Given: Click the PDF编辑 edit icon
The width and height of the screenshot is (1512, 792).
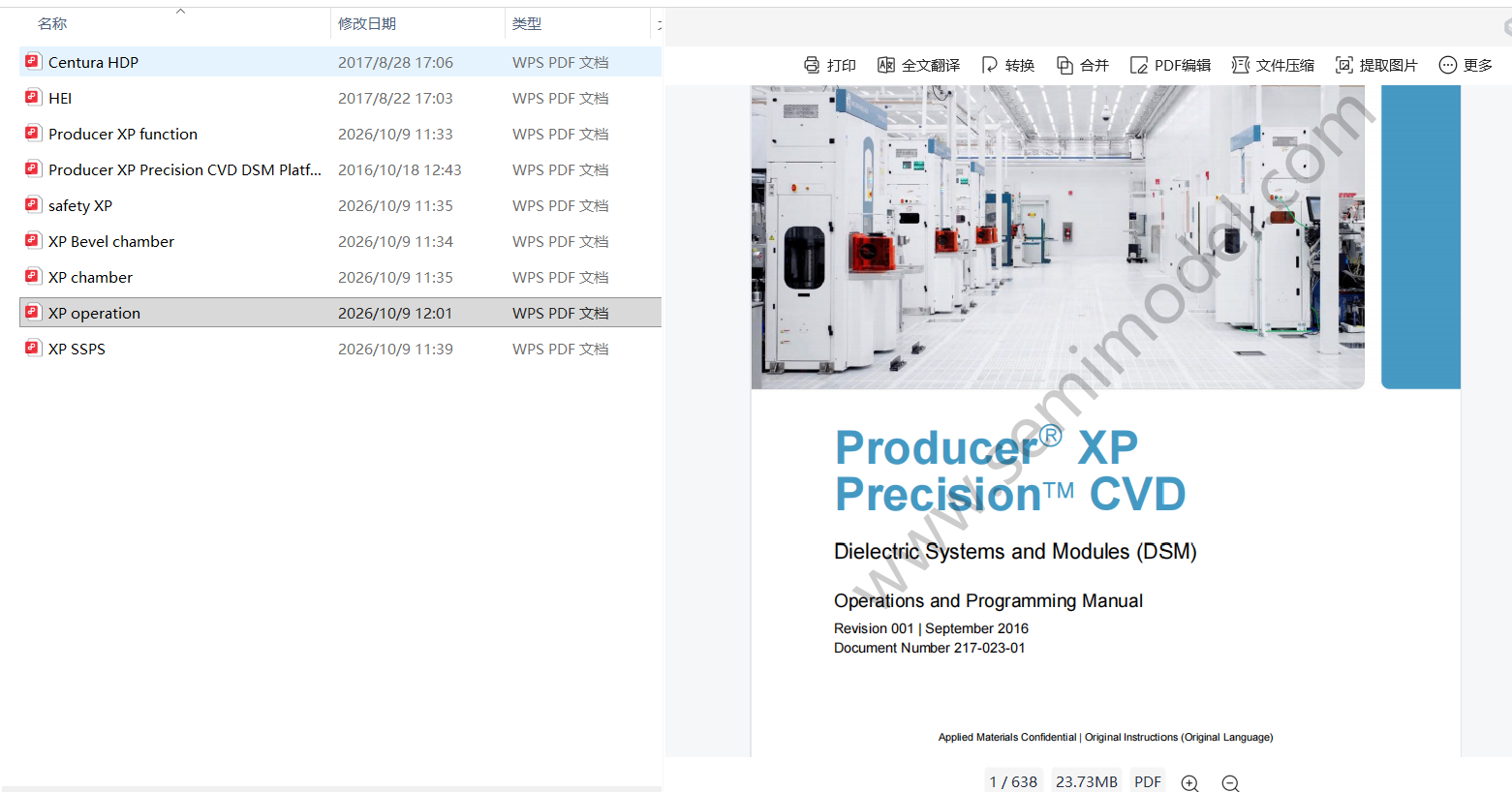Looking at the screenshot, I should pyautogui.click(x=1139, y=65).
